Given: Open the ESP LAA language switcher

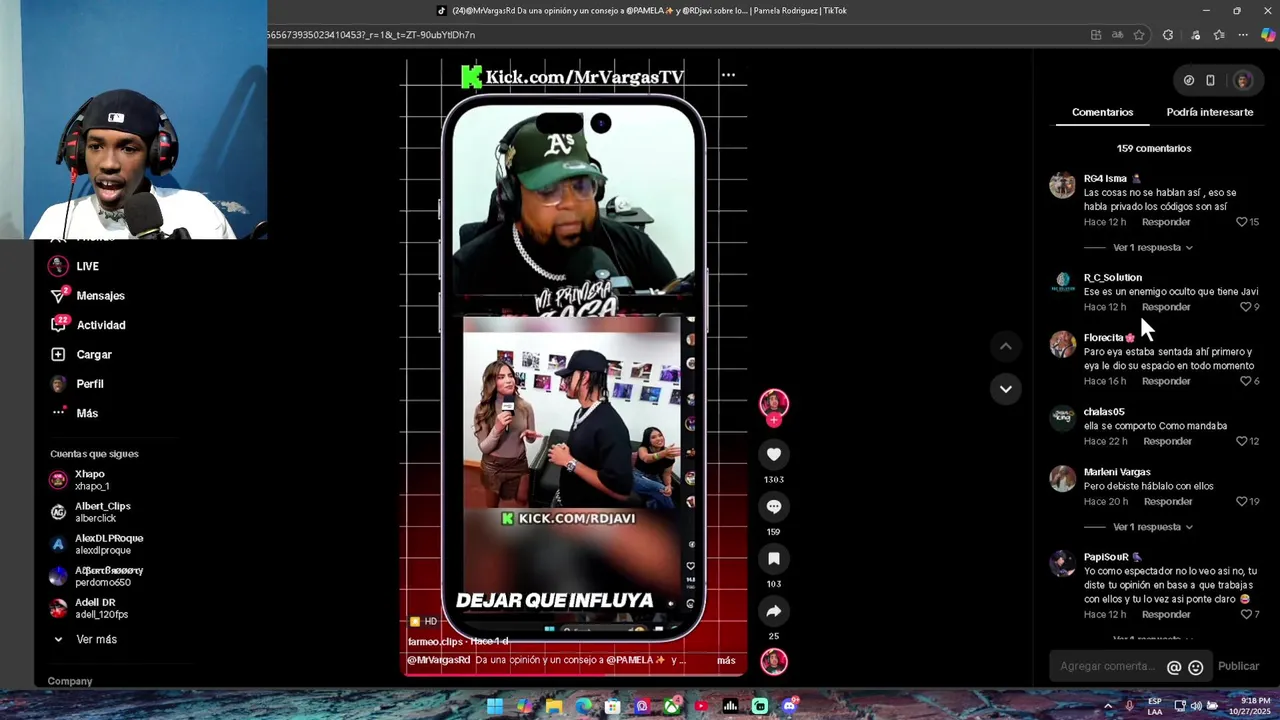Looking at the screenshot, I should point(1155,706).
